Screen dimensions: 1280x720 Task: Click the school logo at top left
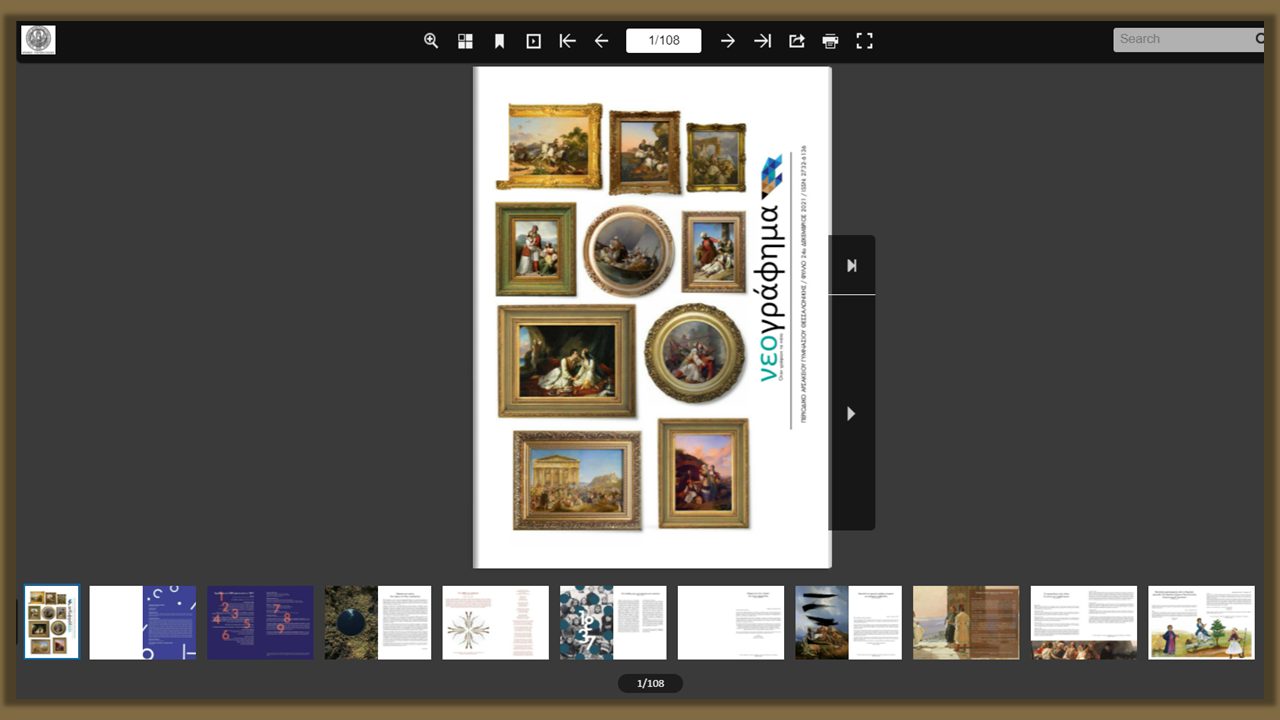[x=38, y=40]
